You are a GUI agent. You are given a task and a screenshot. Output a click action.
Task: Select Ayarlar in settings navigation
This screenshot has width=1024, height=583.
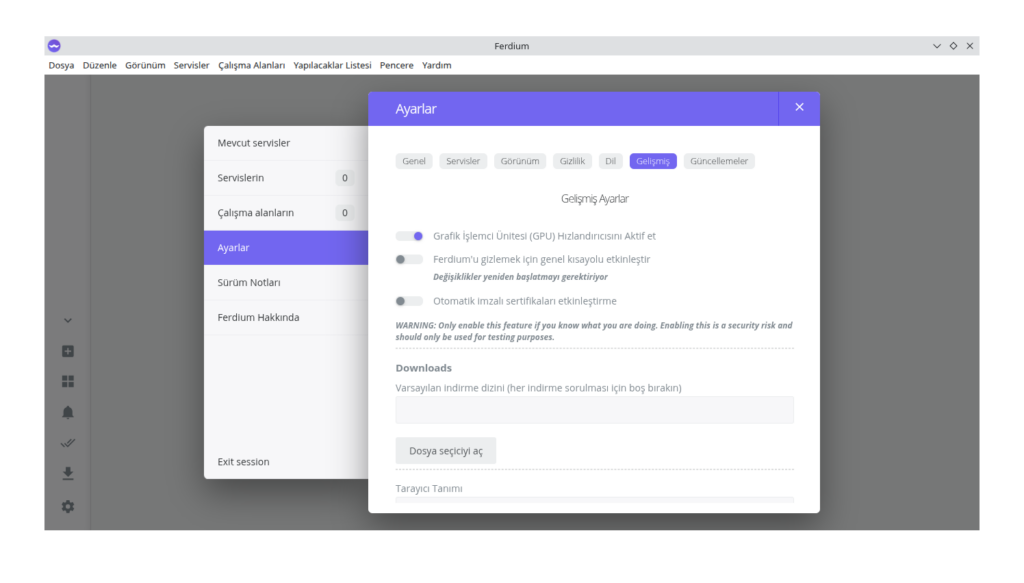click(286, 248)
